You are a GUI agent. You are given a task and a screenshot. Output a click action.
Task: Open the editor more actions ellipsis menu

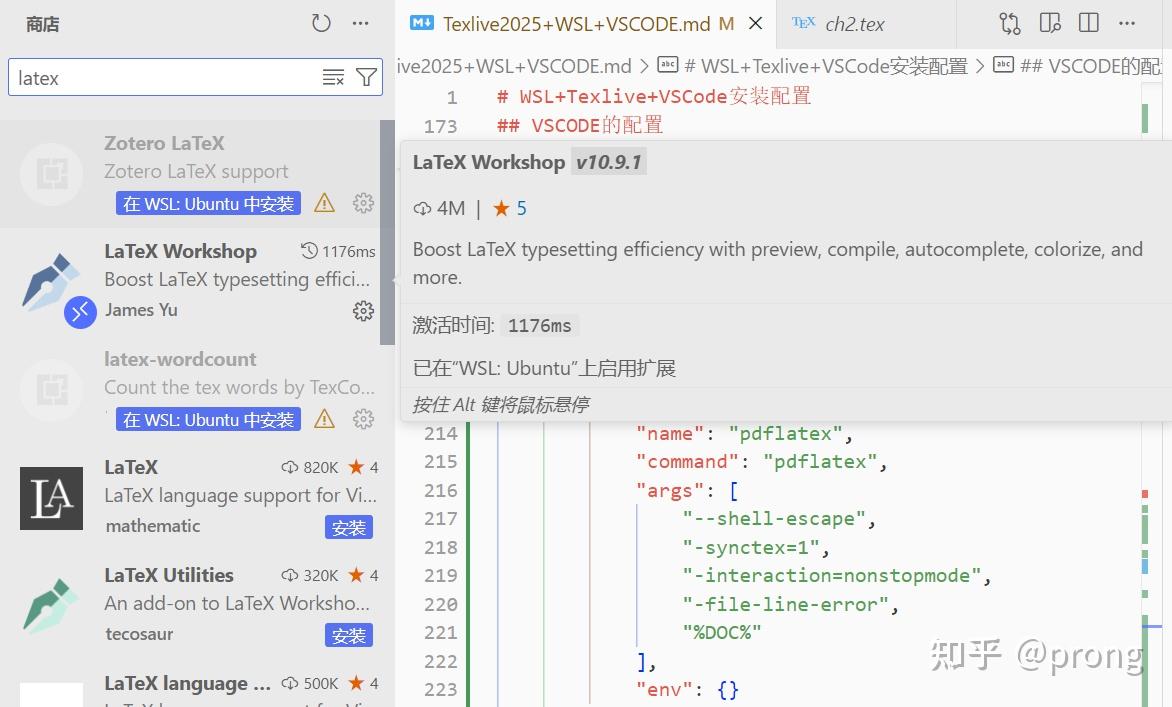click(1127, 23)
